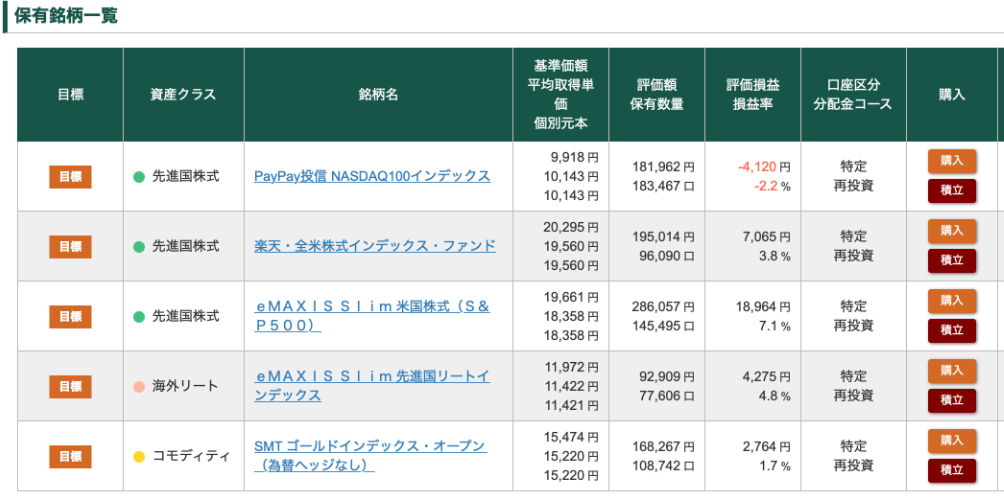The width and height of the screenshot is (1004, 498).
Task: Click 積立 button for PayPay NASDAQ100 row
Action: tap(951, 191)
